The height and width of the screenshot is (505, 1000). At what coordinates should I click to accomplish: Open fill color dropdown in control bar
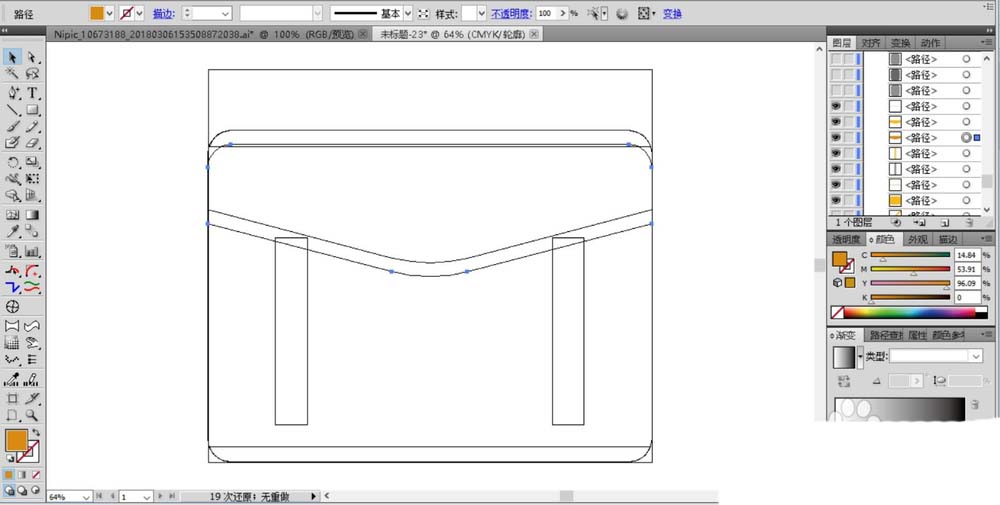pyautogui.click(x=109, y=13)
